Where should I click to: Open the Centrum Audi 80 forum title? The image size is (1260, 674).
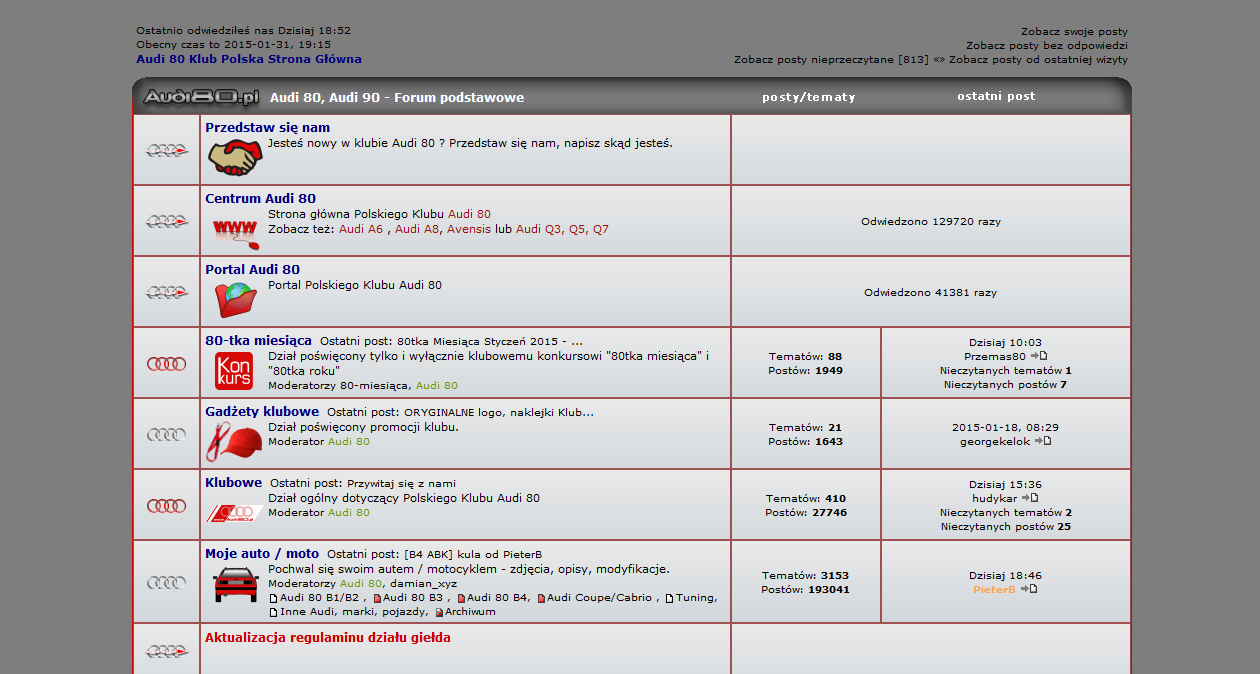coord(260,198)
